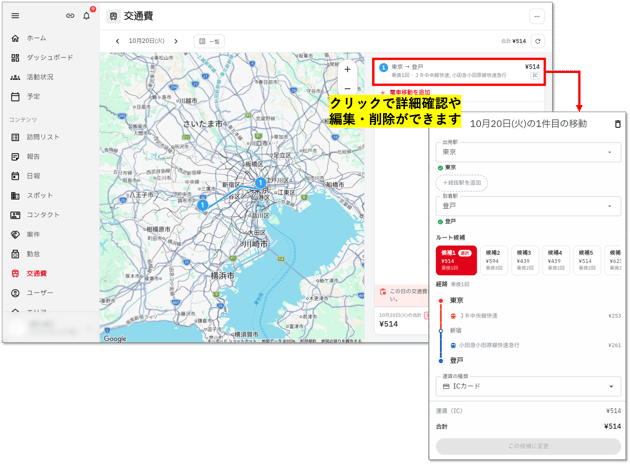The height and width of the screenshot is (464, 630).
Task: Click the コンタクト icon in the sidebar
Action: [15, 215]
